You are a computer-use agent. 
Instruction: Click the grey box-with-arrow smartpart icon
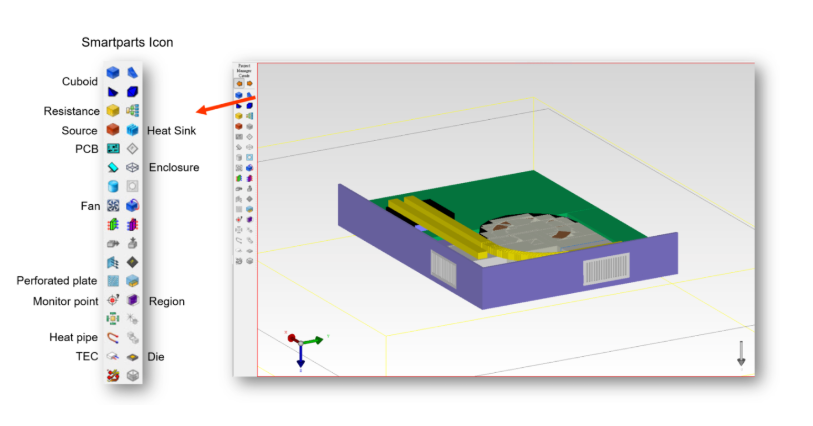click(113, 243)
